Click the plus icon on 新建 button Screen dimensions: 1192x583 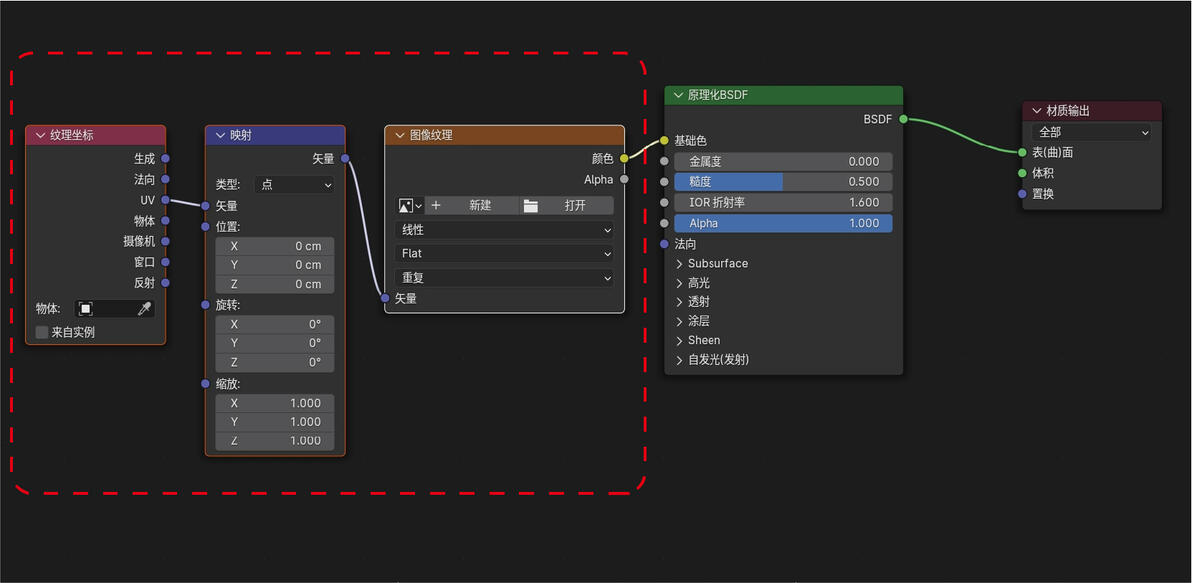436,205
